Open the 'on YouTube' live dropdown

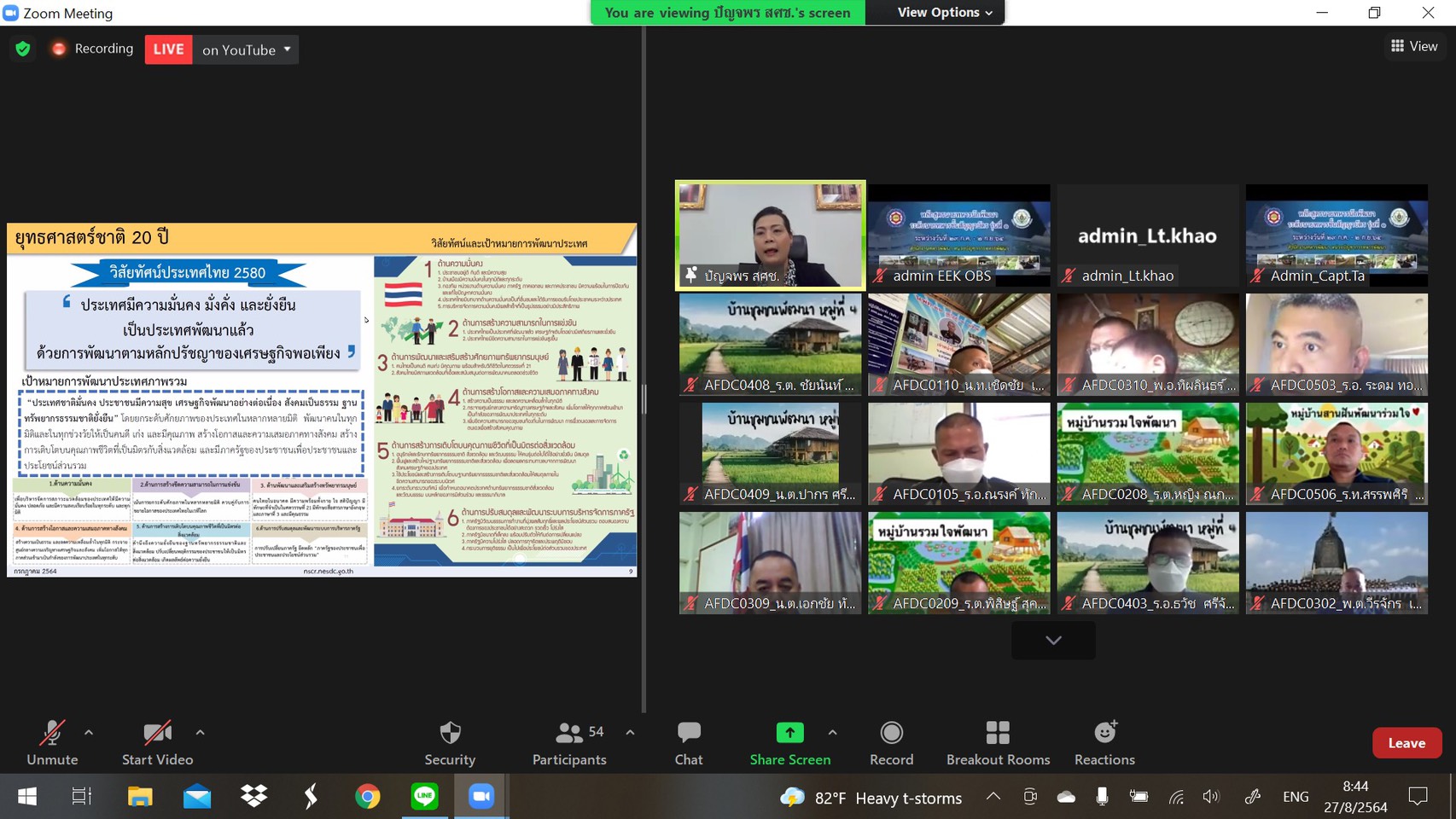point(247,49)
